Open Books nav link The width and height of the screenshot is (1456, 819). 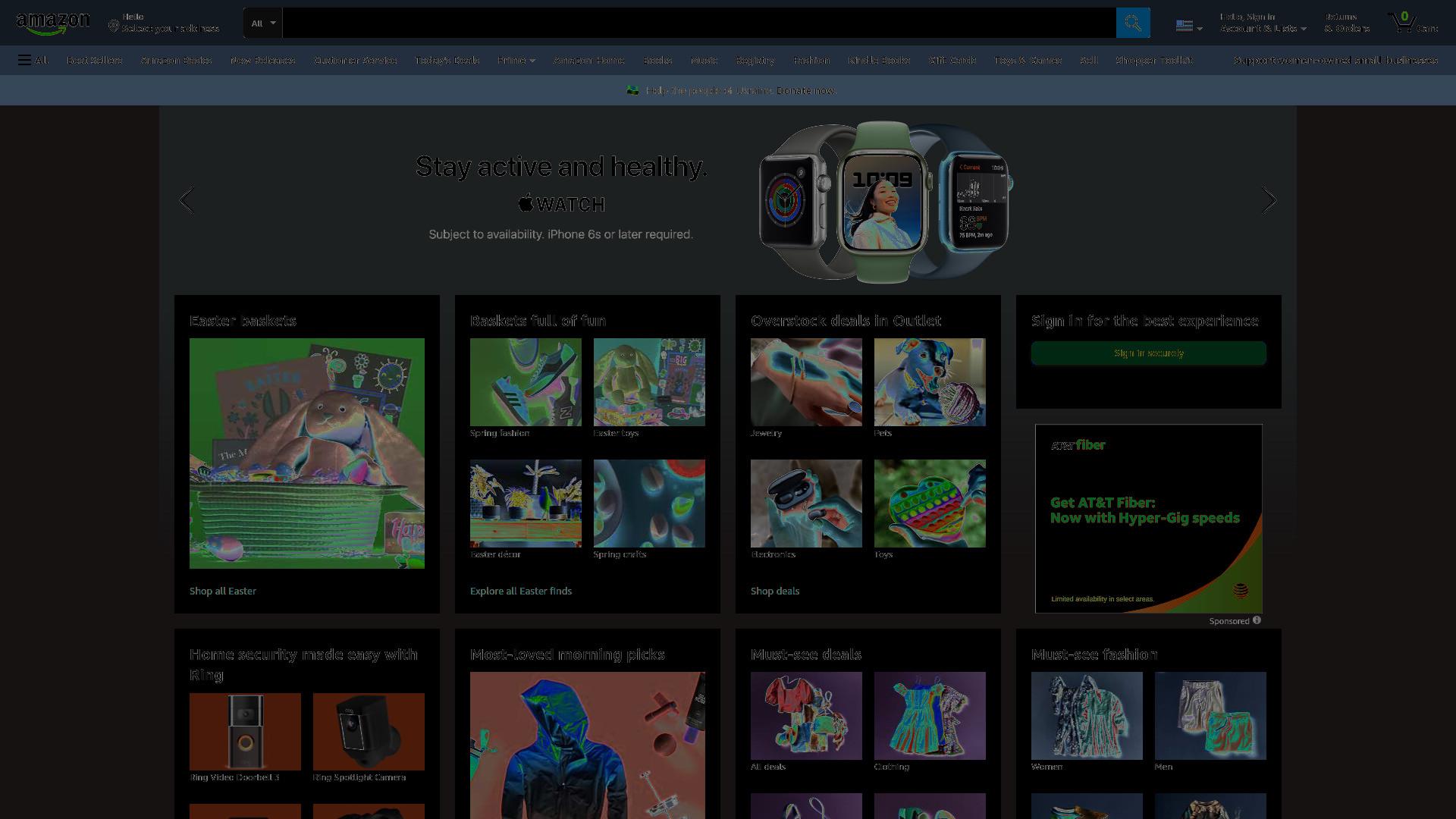click(657, 60)
